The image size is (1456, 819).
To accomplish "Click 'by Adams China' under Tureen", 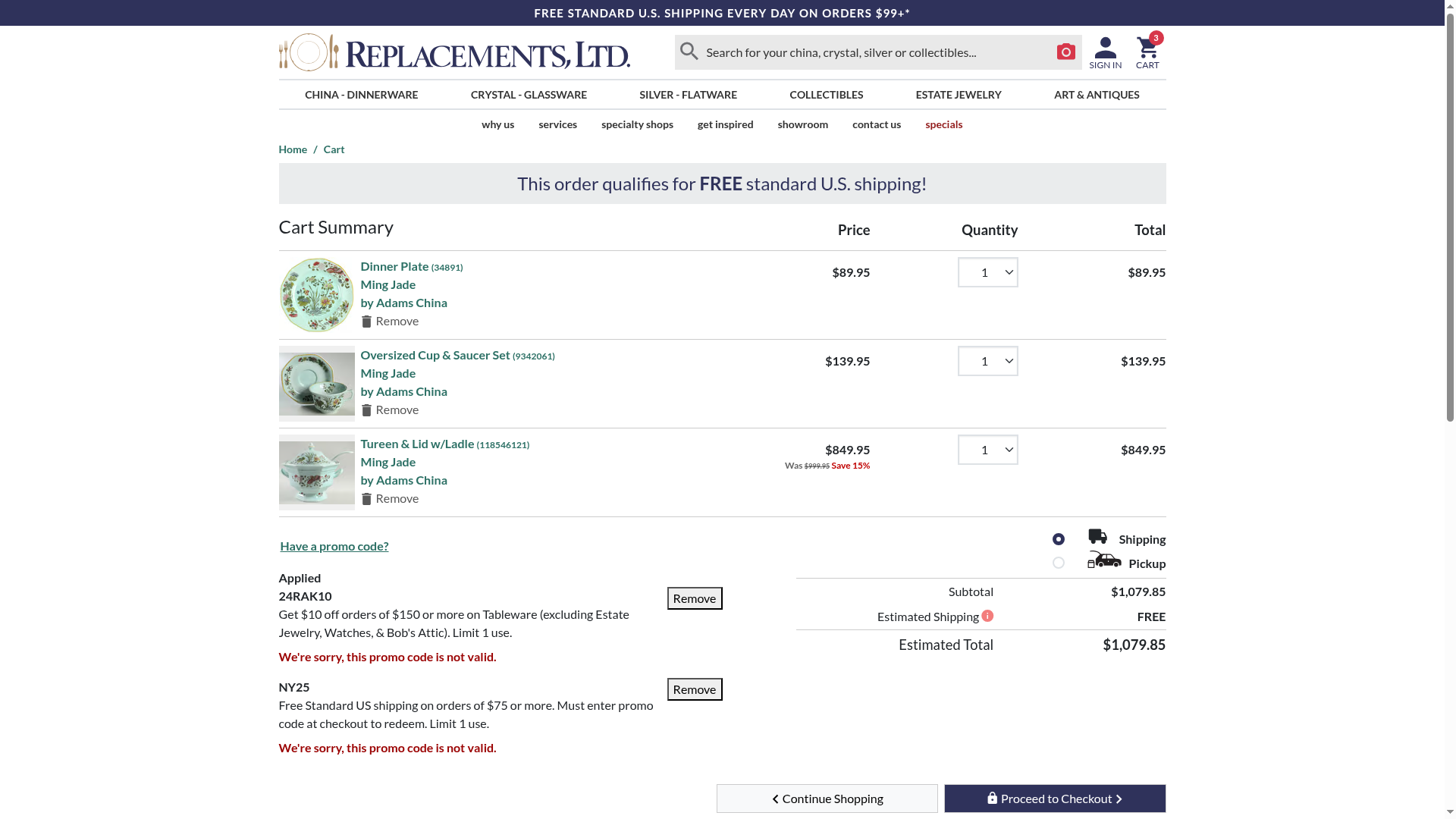I will point(403,480).
